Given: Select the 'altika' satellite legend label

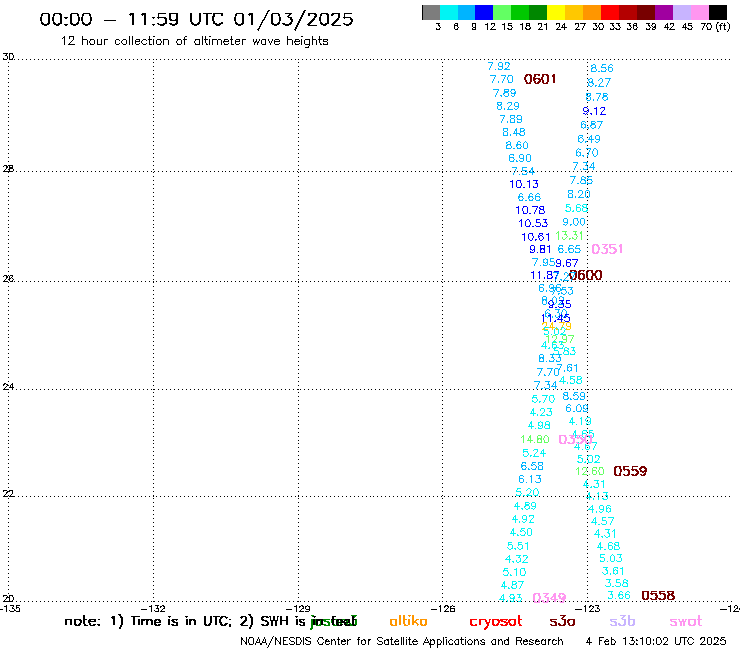Looking at the screenshot, I should point(408,621).
